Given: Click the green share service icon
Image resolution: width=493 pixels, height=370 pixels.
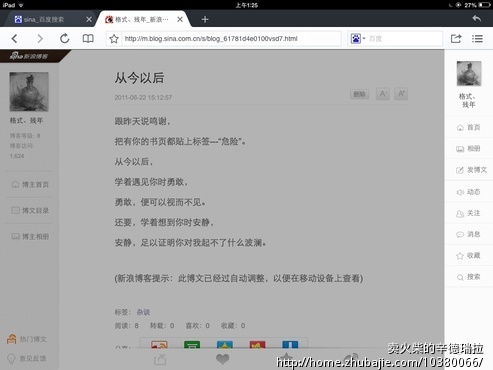Looking at the screenshot, I should click(192, 344).
